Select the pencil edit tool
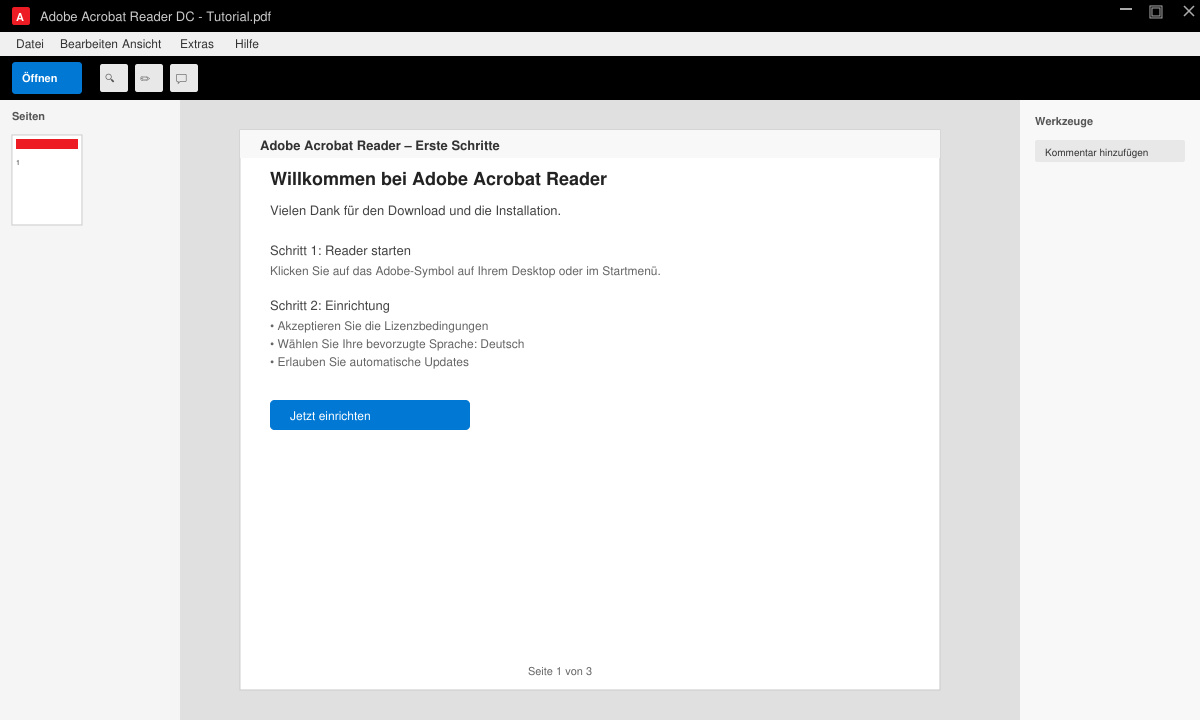1200x720 pixels. pyautogui.click(x=149, y=78)
